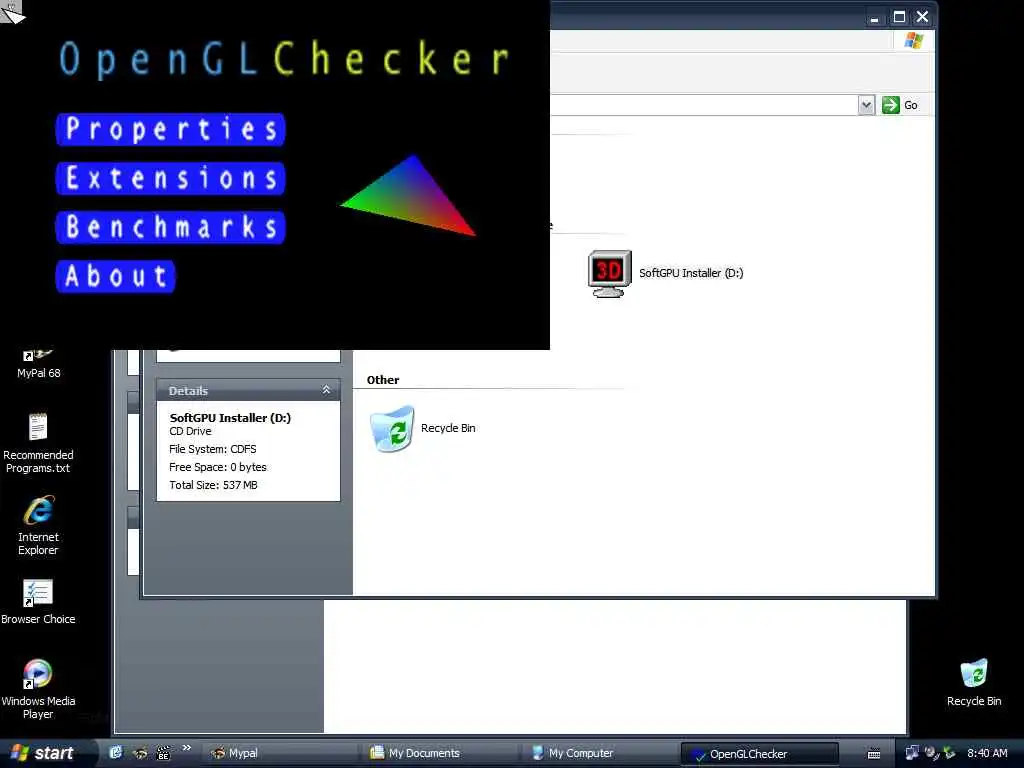This screenshot has height=768, width=1024.
Task: Launch Internet Explorer desktop icon
Action: [x=38, y=526]
